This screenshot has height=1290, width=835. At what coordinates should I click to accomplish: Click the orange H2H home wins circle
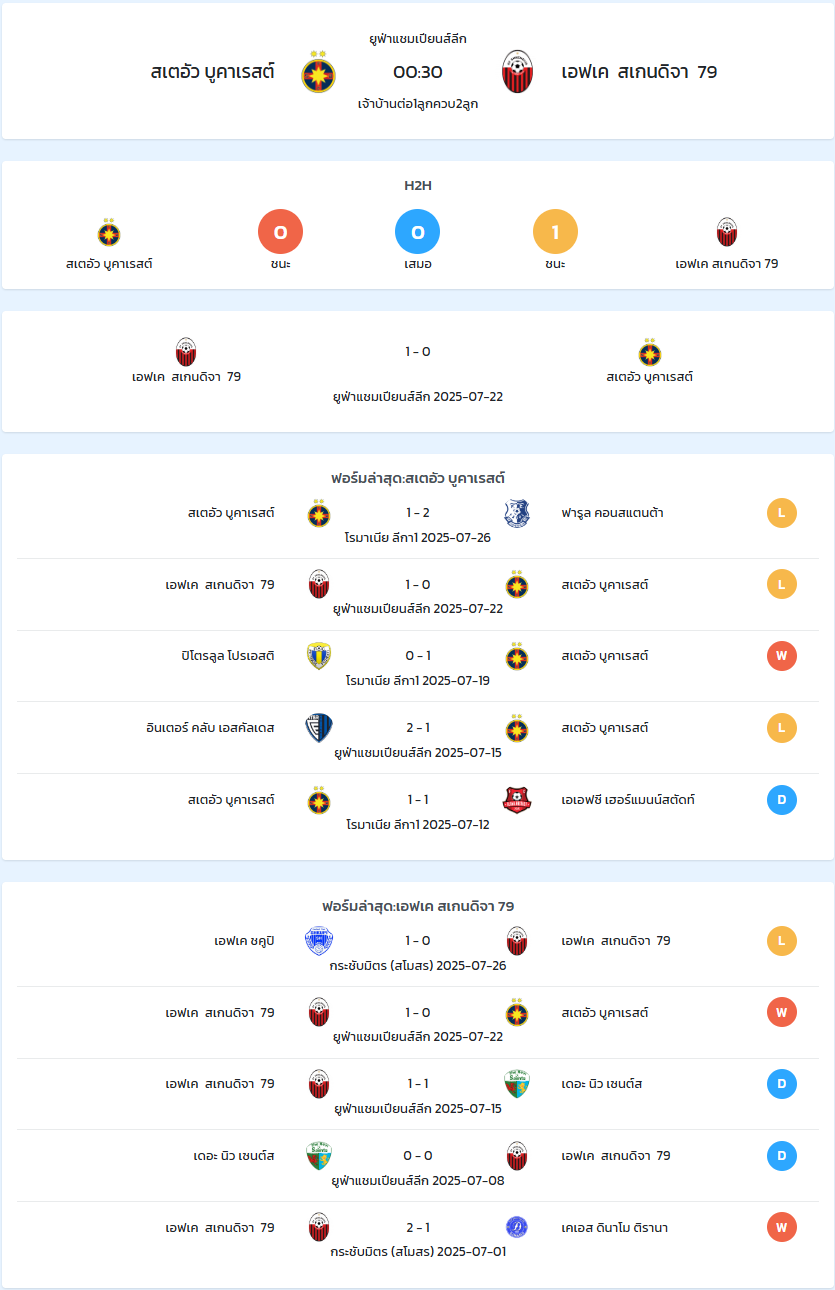point(280,232)
